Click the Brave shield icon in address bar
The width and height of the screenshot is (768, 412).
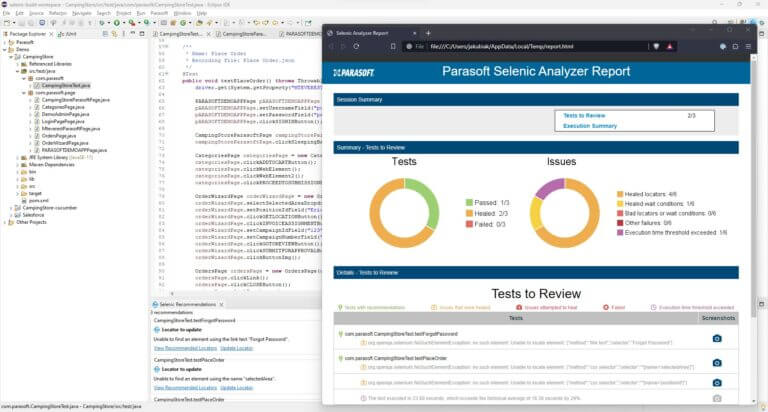656,46
